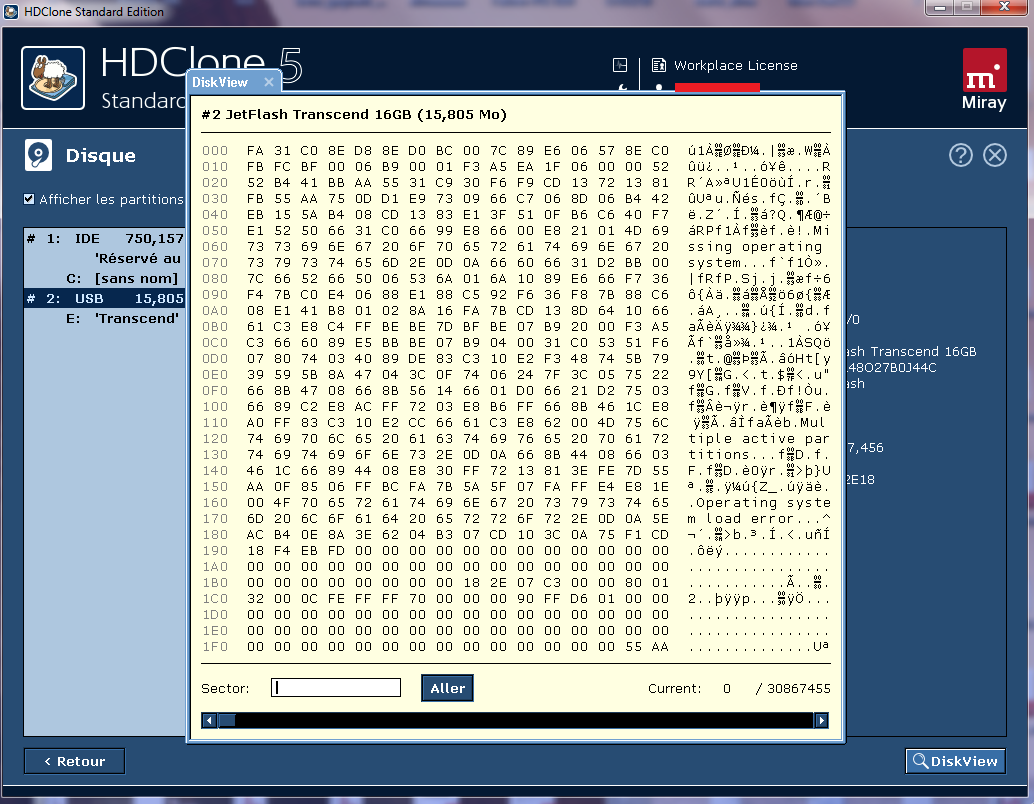Click the Disque disk icon
The height and width of the screenshot is (804, 1034).
(x=38, y=156)
